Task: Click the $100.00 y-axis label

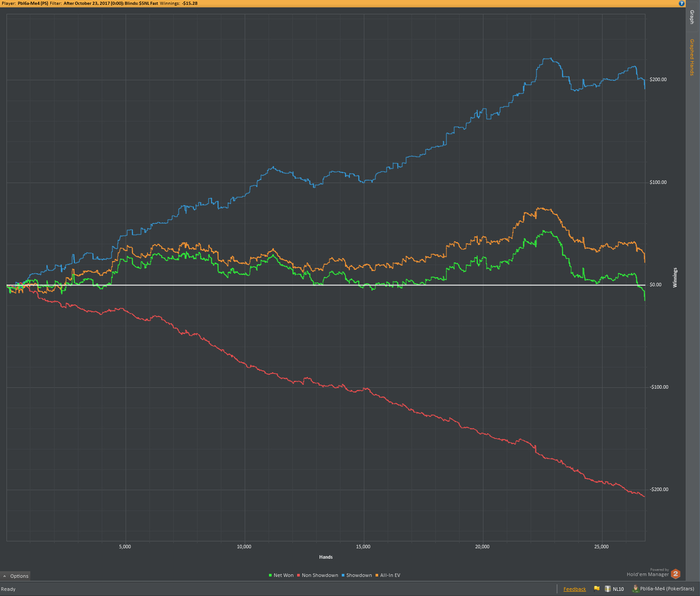Action: (x=658, y=182)
